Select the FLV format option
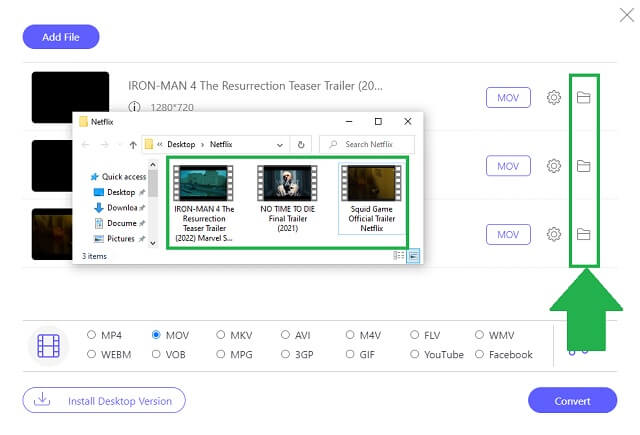The image size is (640, 435). tap(425, 335)
